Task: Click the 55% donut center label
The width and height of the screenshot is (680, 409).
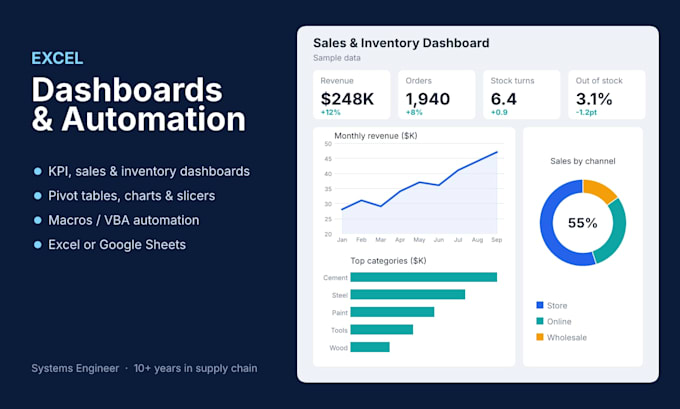Action: (582, 223)
